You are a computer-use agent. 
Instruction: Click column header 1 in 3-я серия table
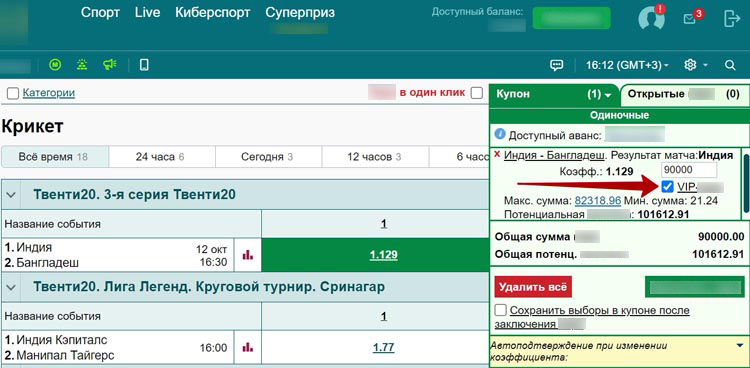coord(384,223)
